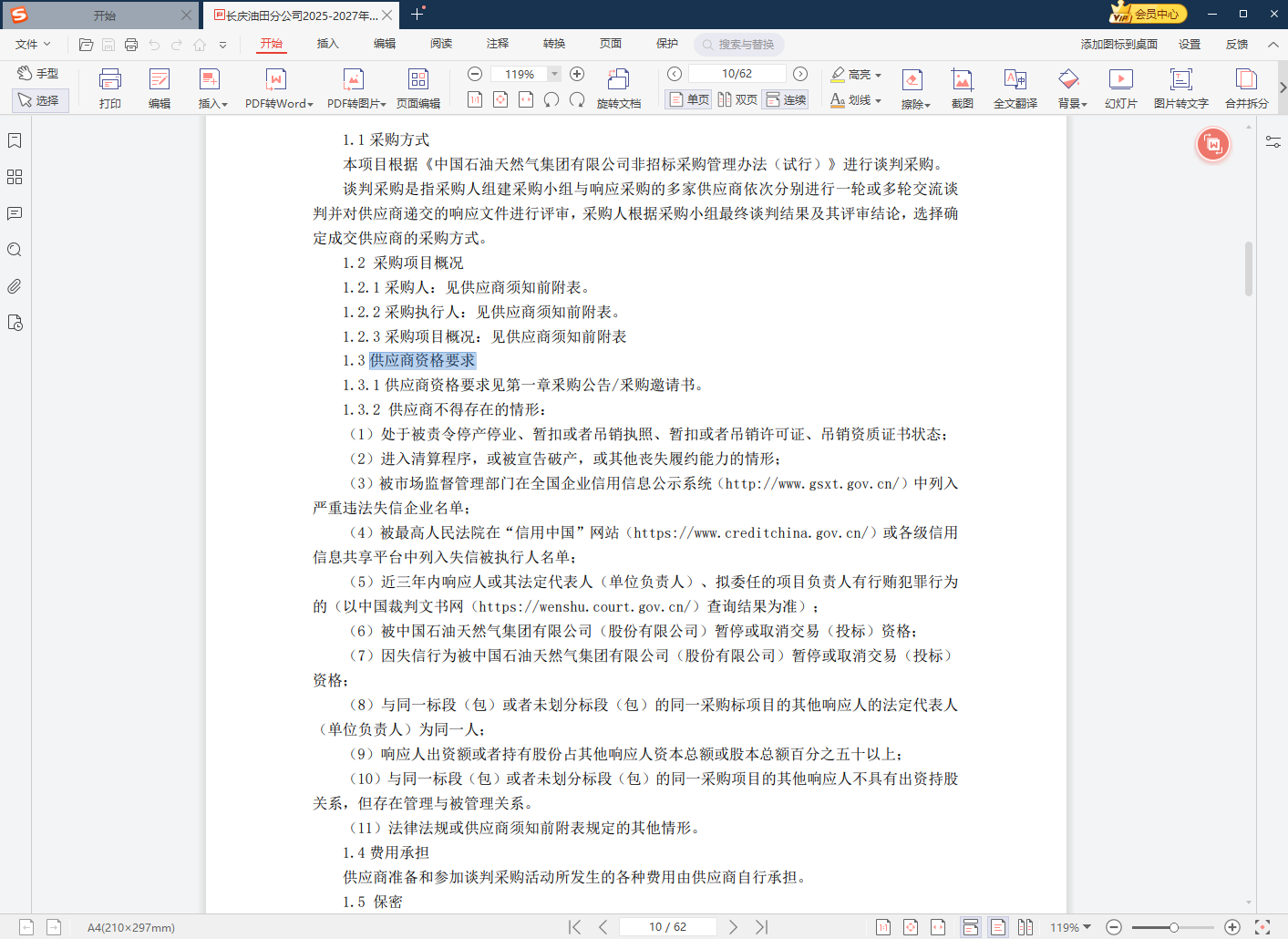Toggle Double Page (双页) view mode

pos(737,99)
